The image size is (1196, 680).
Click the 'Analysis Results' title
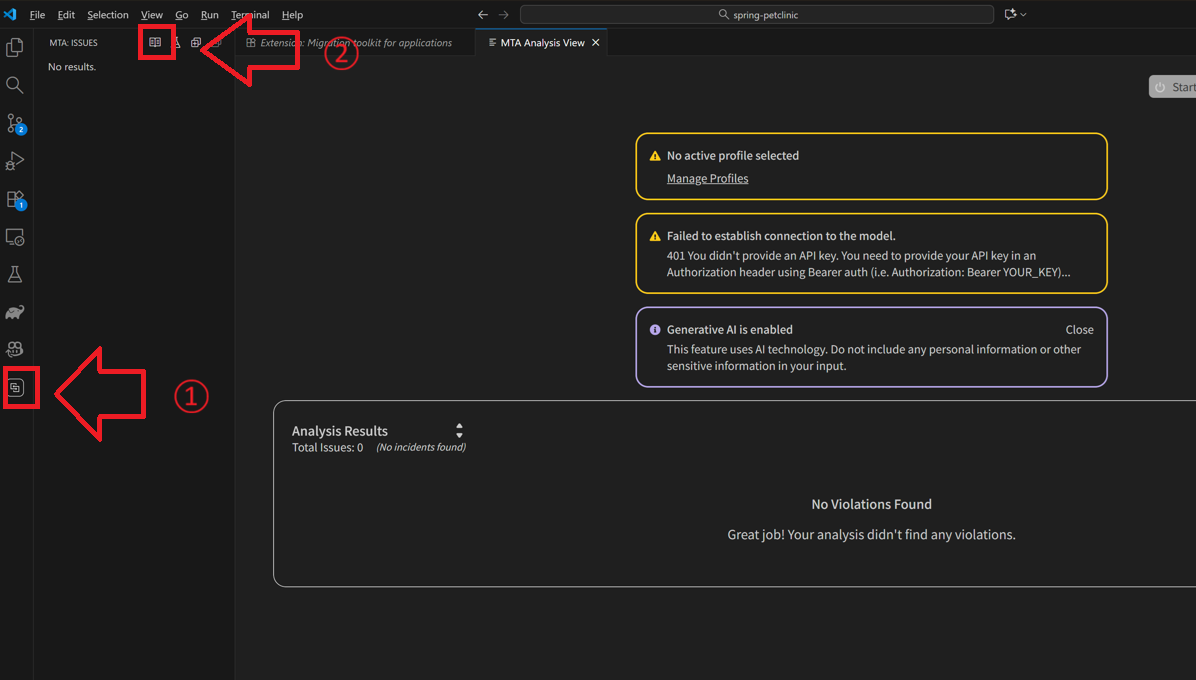tap(339, 431)
